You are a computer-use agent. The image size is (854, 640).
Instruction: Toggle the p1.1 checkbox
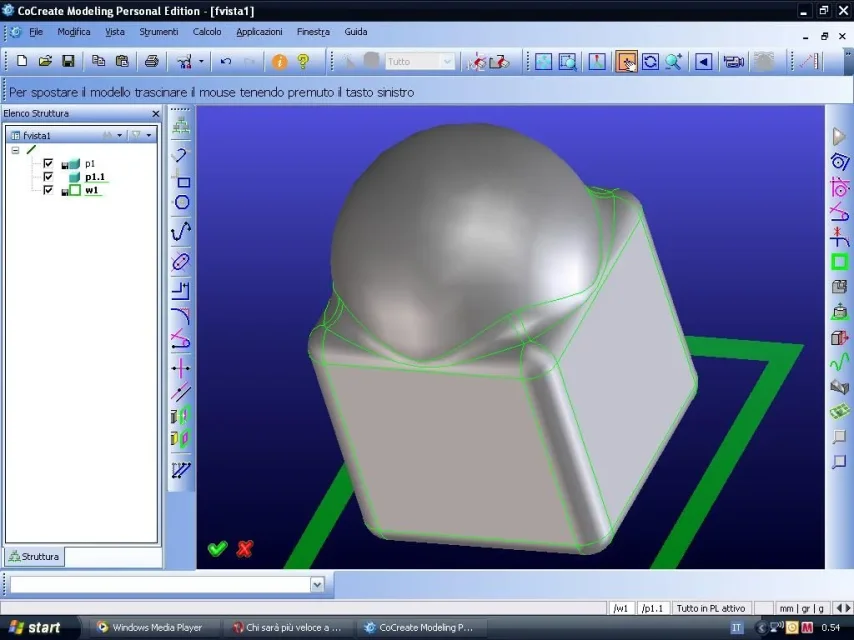48,176
